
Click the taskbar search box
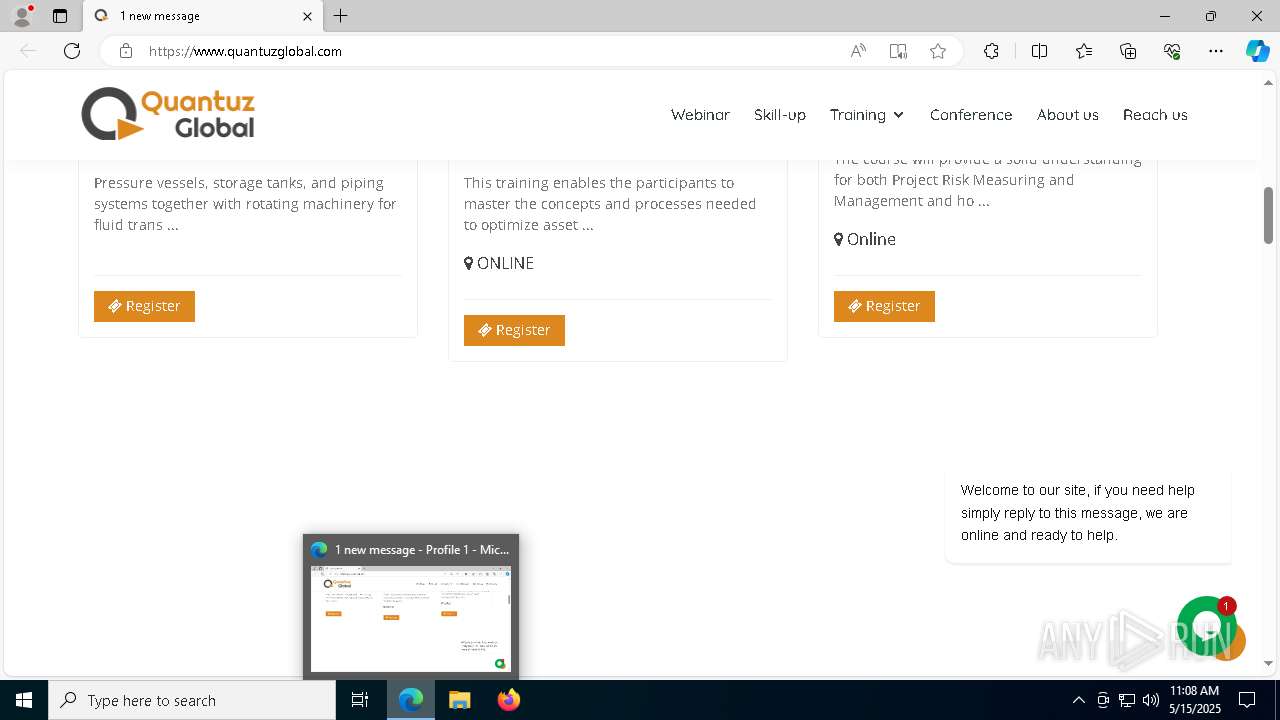coord(192,700)
